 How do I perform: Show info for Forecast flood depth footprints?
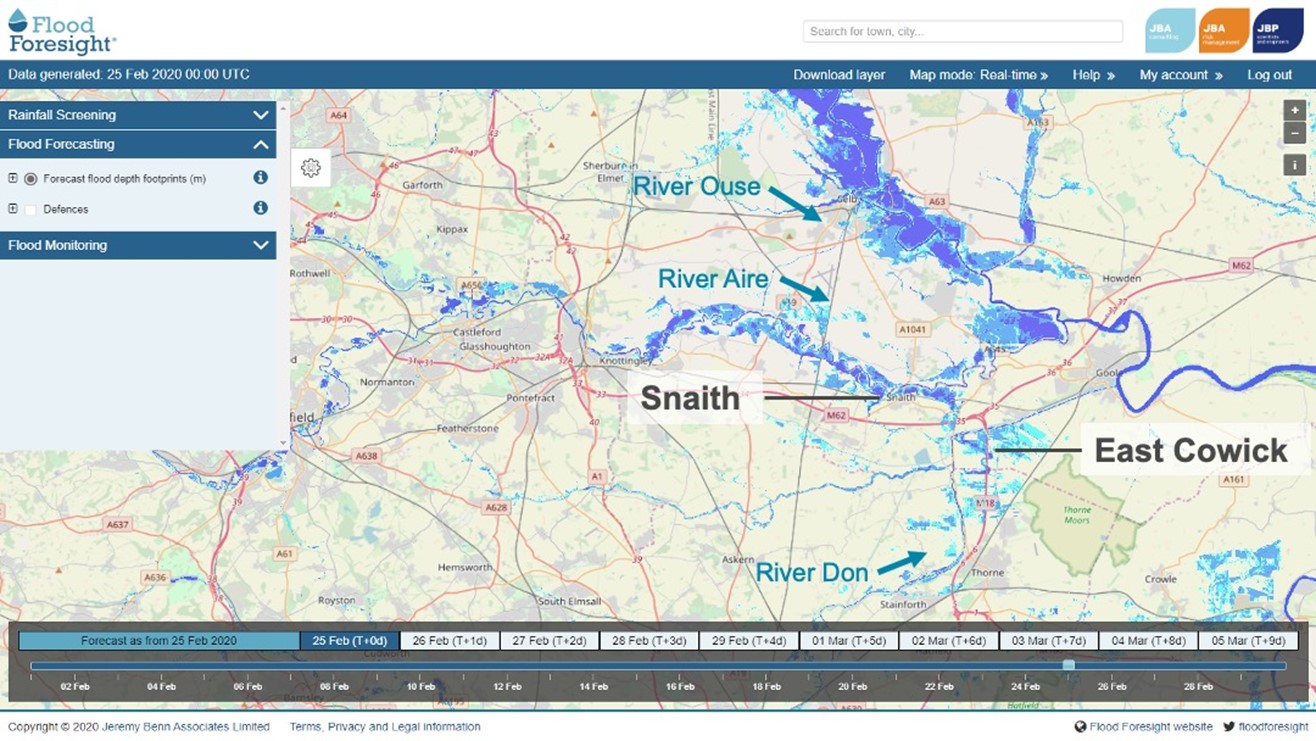click(260, 178)
